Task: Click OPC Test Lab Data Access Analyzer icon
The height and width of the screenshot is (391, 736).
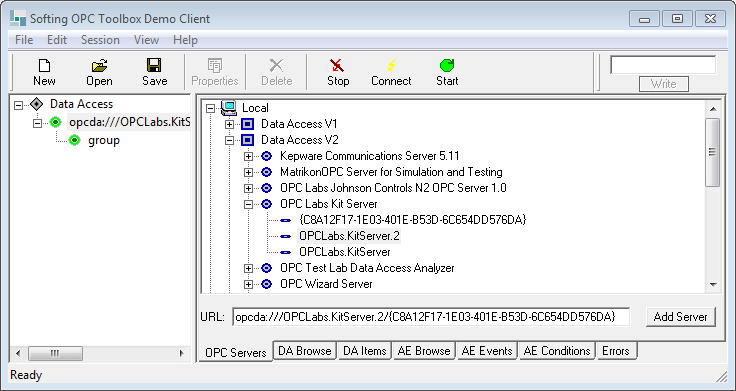Action: tap(267, 268)
